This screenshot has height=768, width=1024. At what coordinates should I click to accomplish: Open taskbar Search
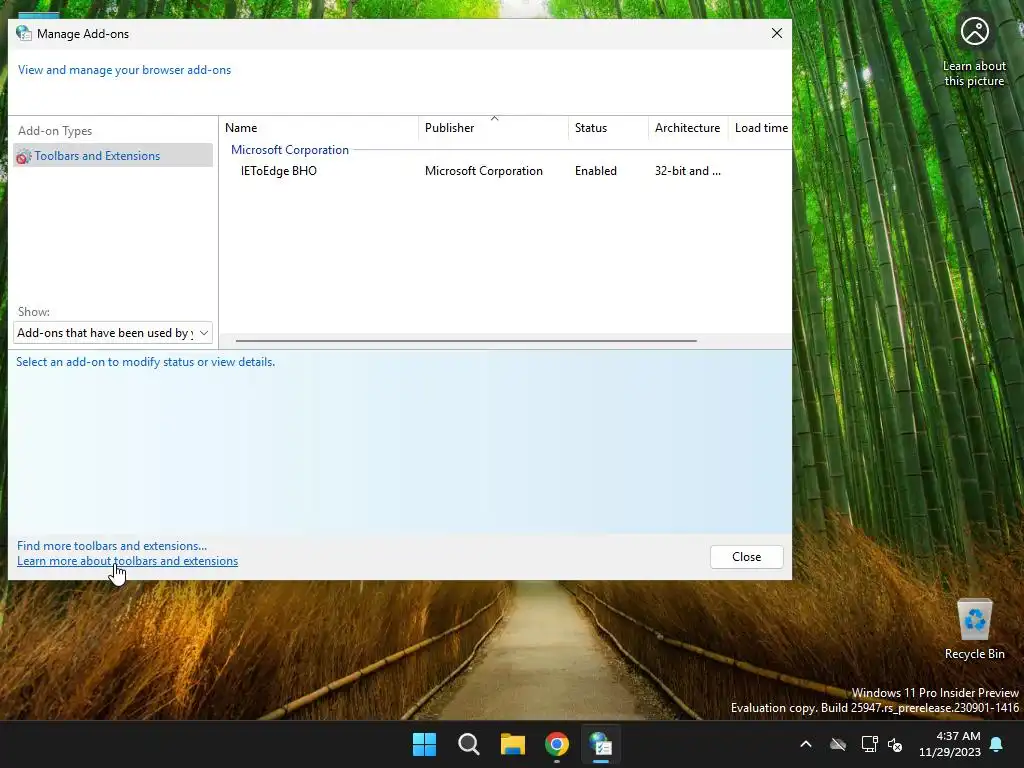click(469, 744)
